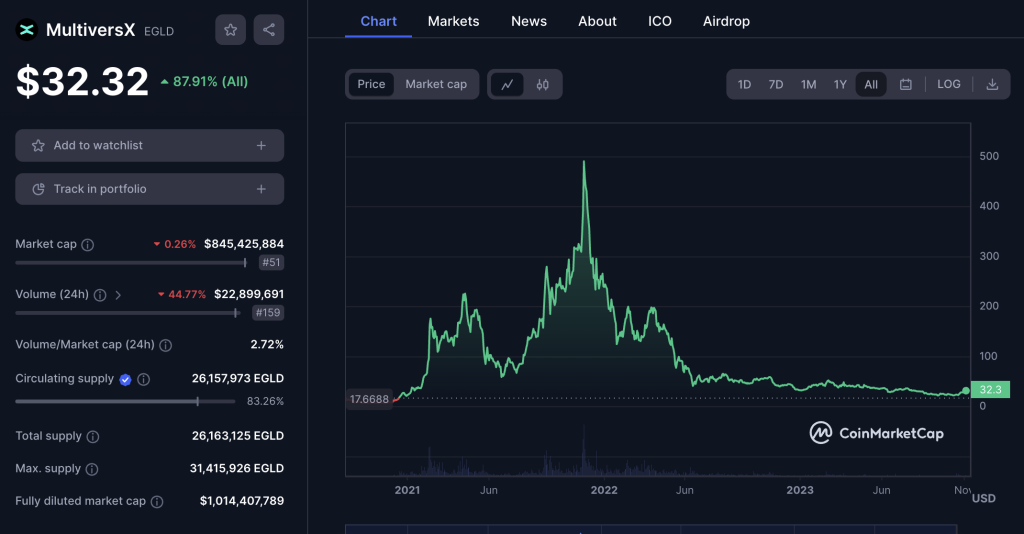Open the Airdrop tab
Viewport: 1024px width, 534px height.
click(x=726, y=21)
